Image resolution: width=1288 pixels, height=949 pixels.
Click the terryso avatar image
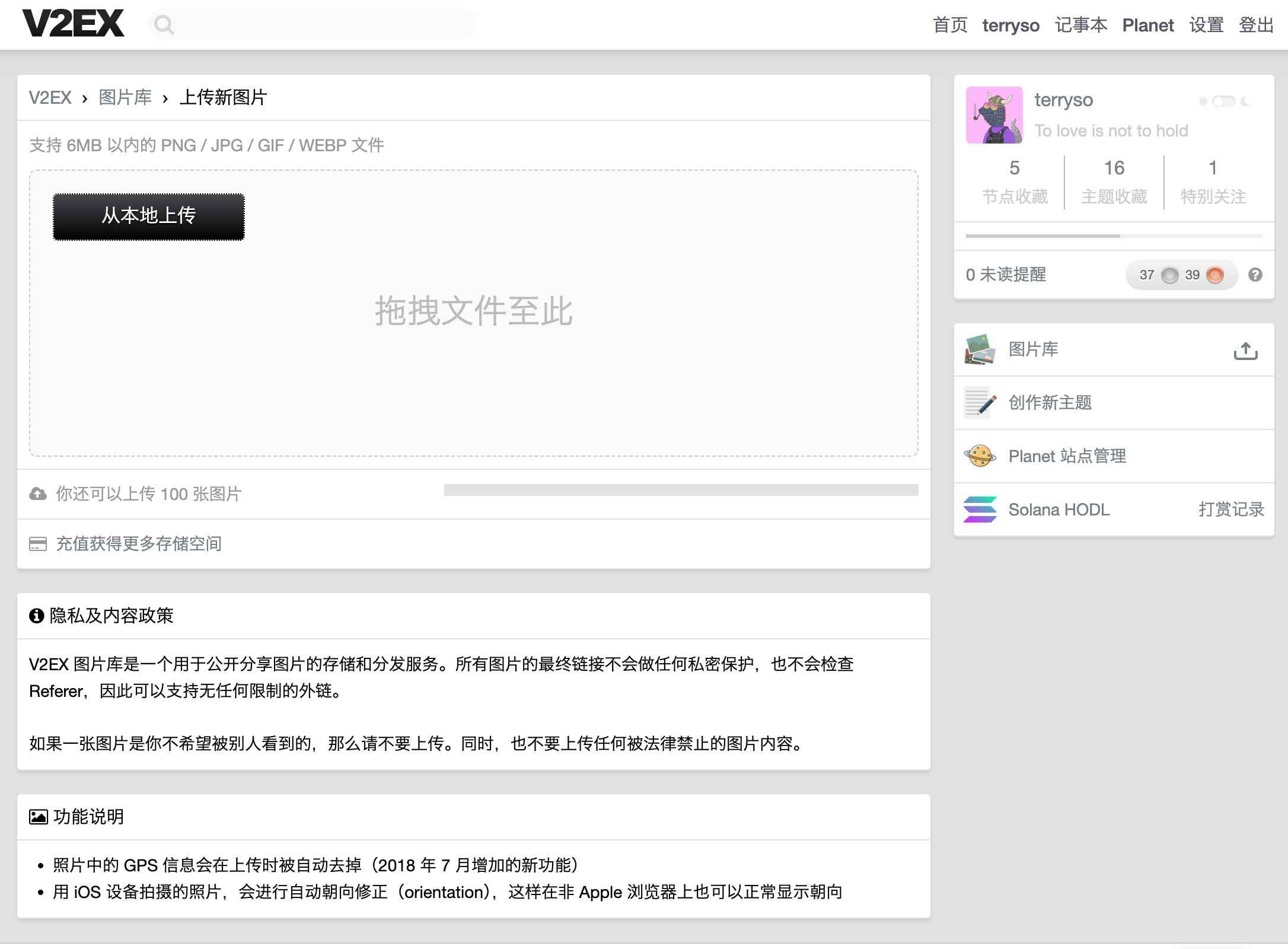coord(994,115)
